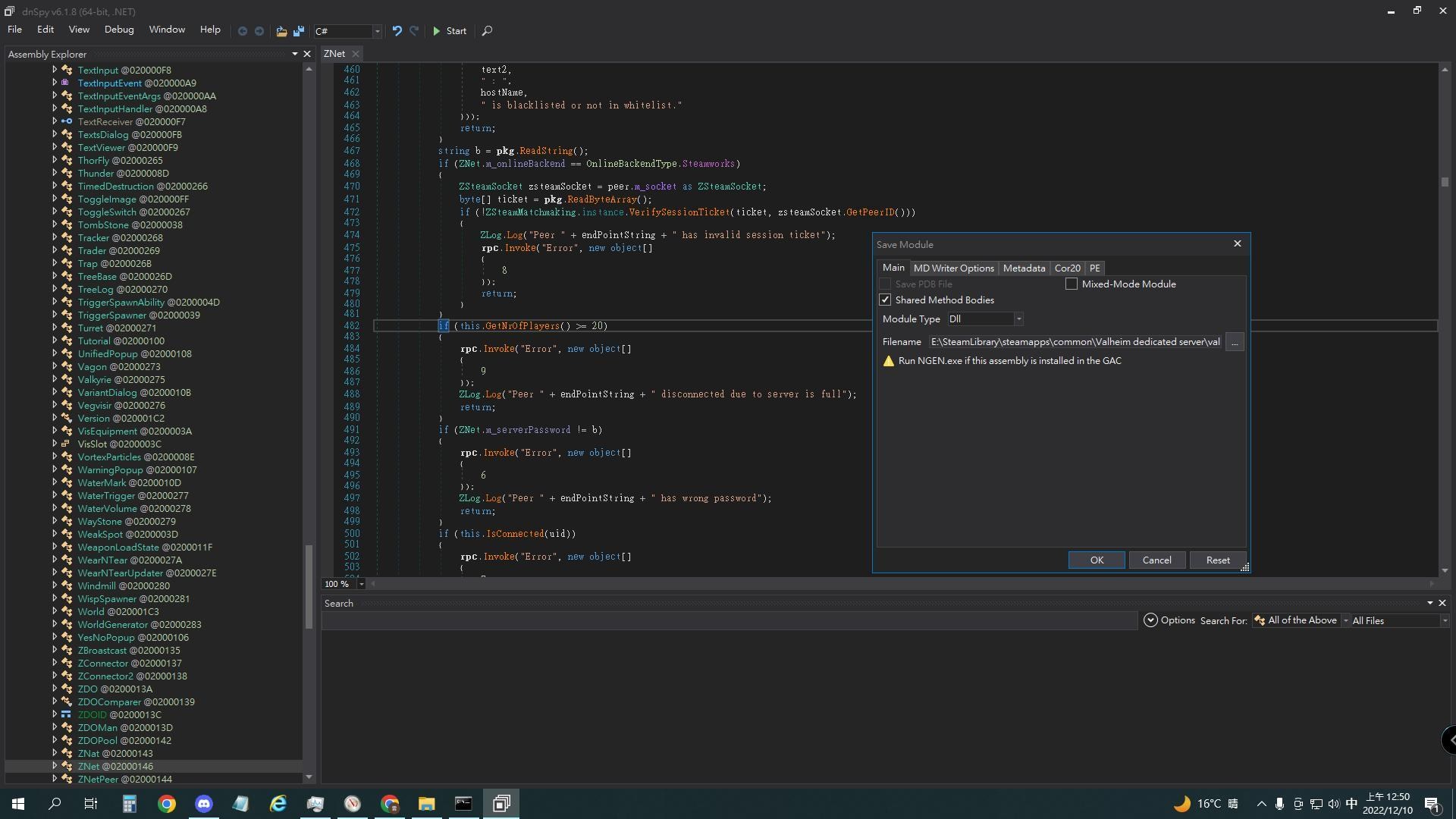This screenshot has width=1456, height=819.
Task: Click the Save All toolbar icon
Action: (x=299, y=31)
